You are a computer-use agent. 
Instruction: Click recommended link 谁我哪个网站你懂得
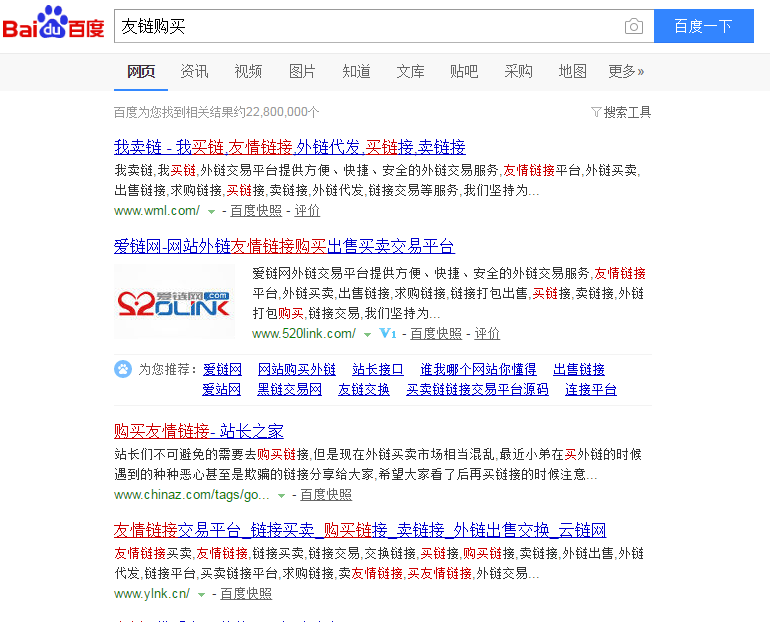pyautogui.click(x=478, y=369)
